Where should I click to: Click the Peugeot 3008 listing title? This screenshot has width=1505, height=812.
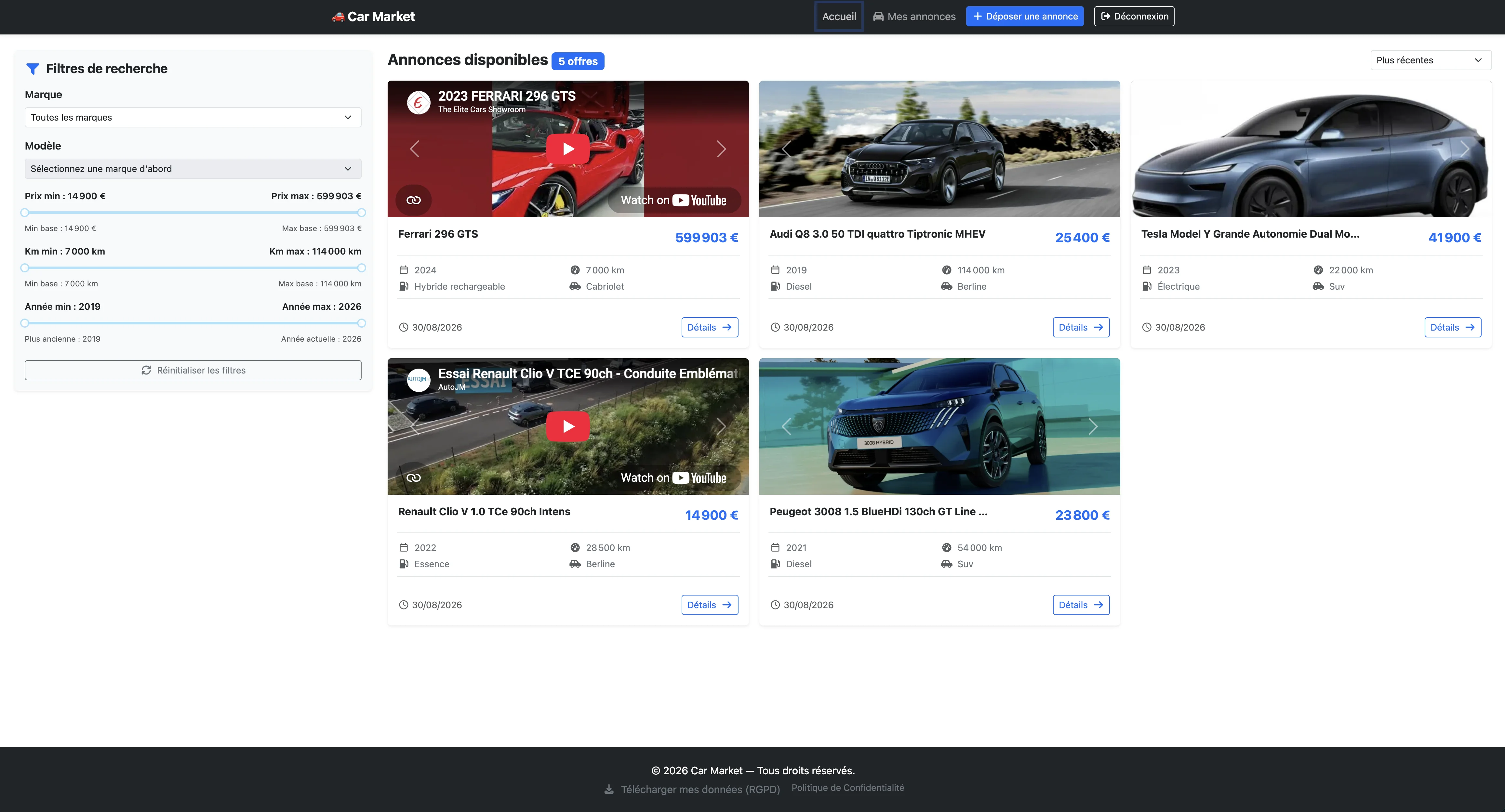(x=878, y=511)
